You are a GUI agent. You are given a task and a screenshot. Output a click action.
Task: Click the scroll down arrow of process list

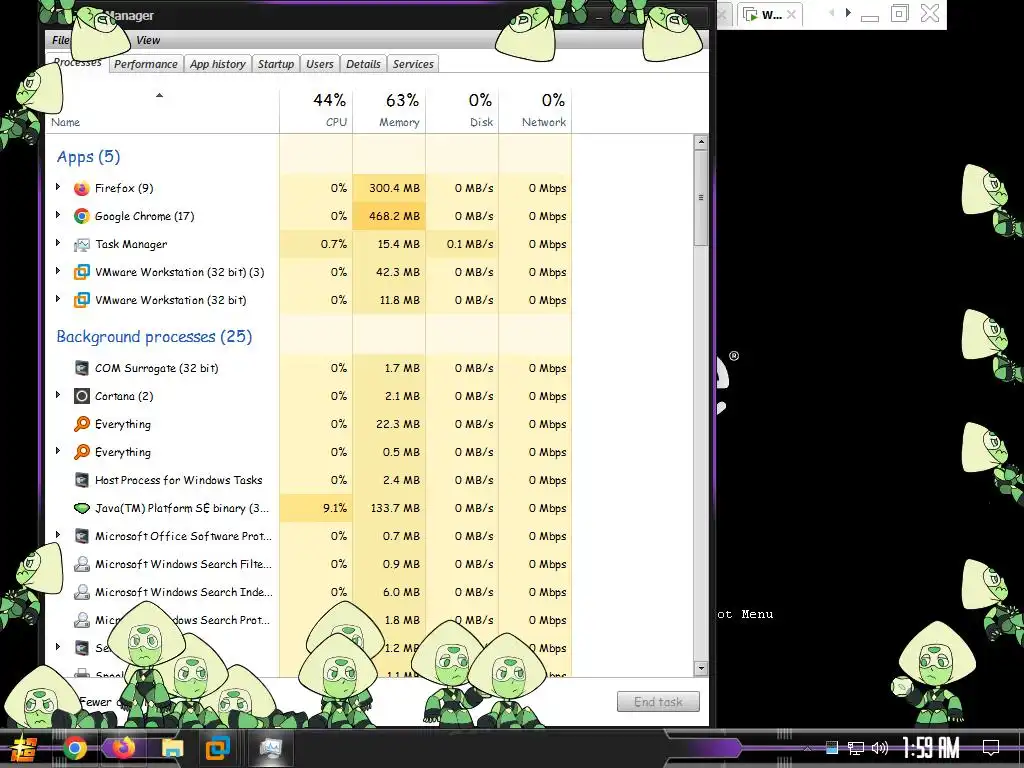[701, 668]
